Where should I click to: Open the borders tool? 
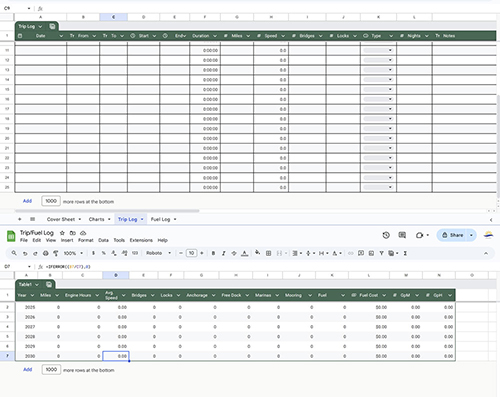[268, 253]
